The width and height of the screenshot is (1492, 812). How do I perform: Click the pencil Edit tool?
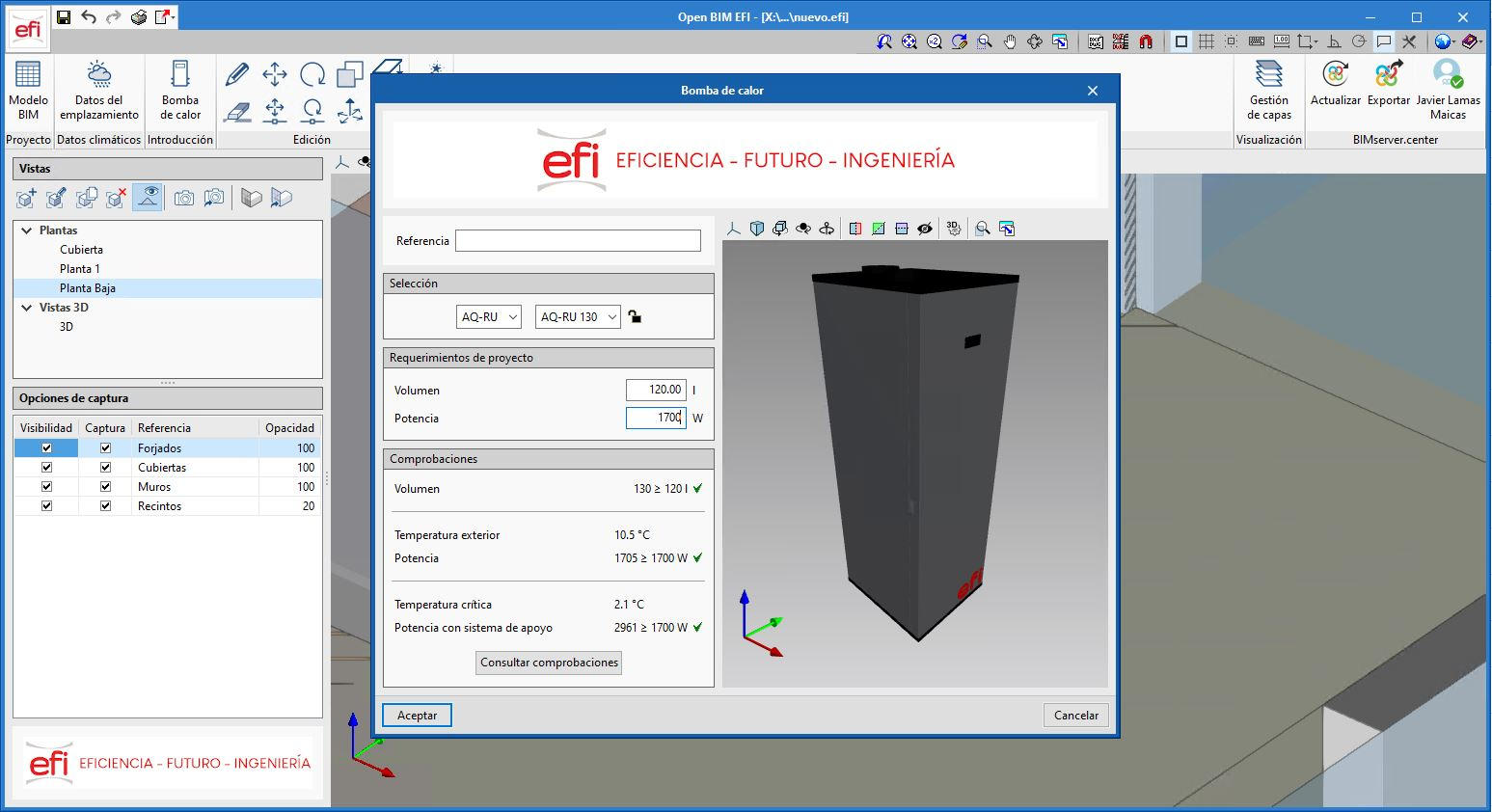237,74
